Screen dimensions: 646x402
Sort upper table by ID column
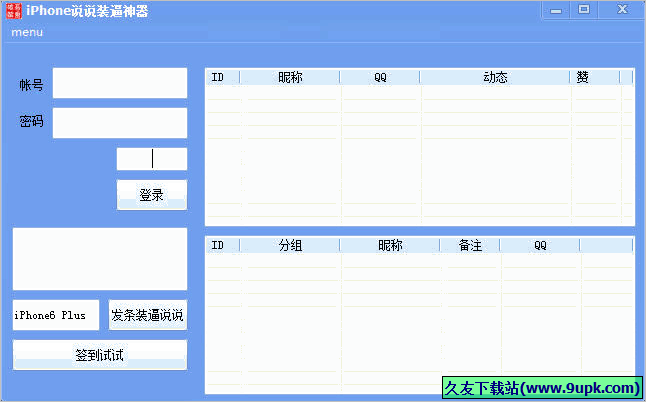click(223, 77)
